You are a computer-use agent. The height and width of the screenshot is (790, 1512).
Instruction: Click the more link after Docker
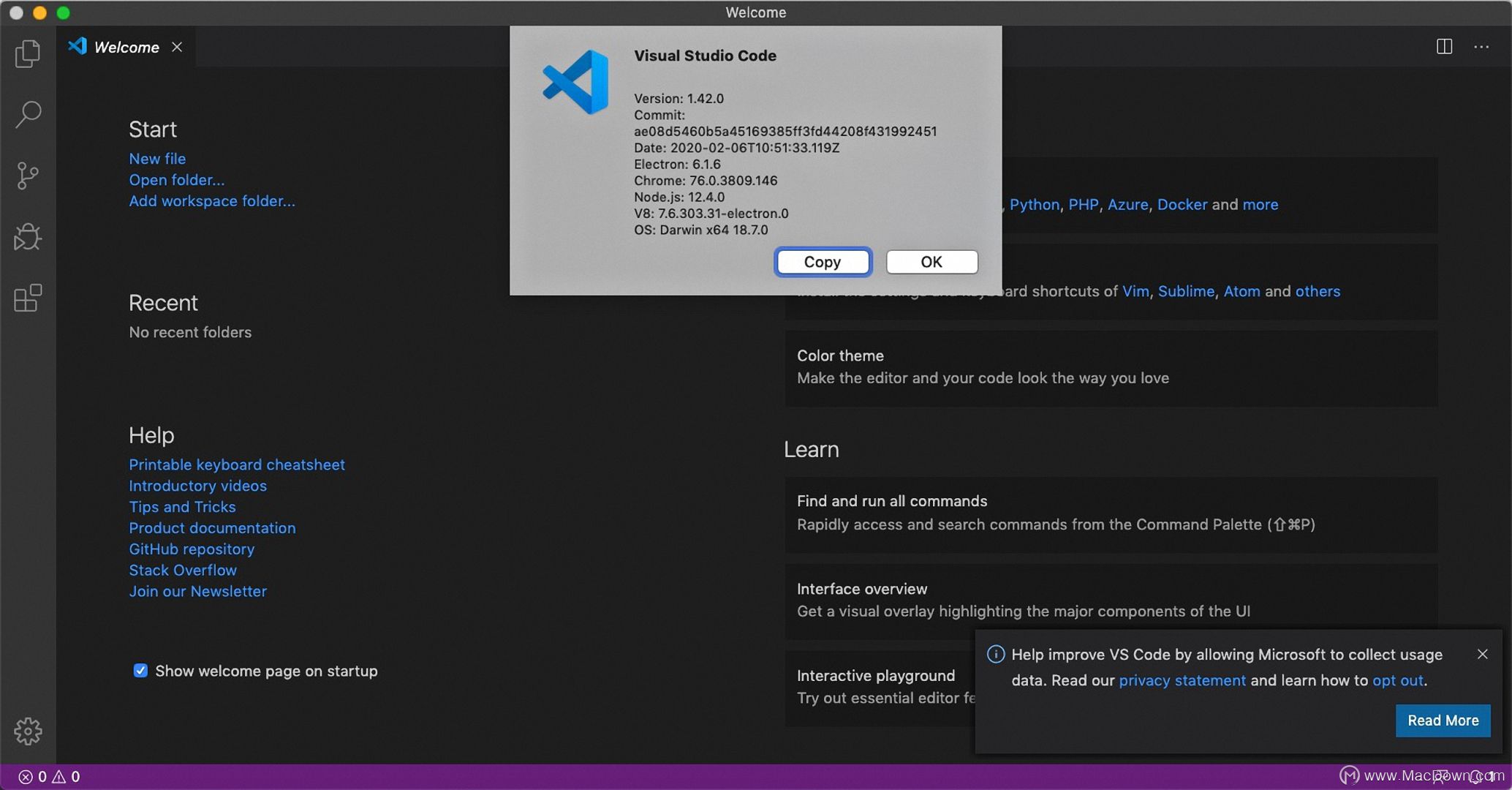pyautogui.click(x=1260, y=205)
